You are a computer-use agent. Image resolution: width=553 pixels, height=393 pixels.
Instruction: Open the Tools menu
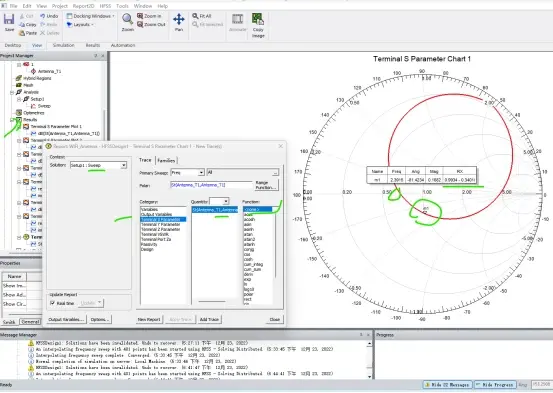point(122,6)
